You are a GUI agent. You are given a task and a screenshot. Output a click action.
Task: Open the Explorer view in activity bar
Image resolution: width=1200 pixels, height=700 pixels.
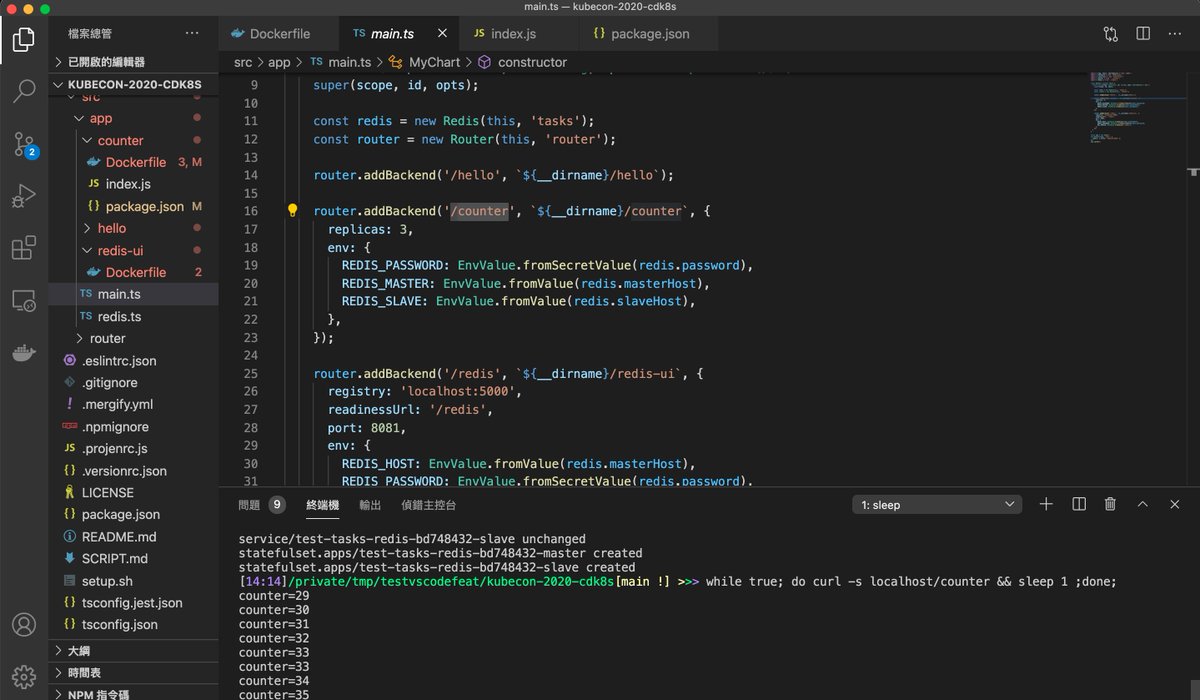click(24, 40)
